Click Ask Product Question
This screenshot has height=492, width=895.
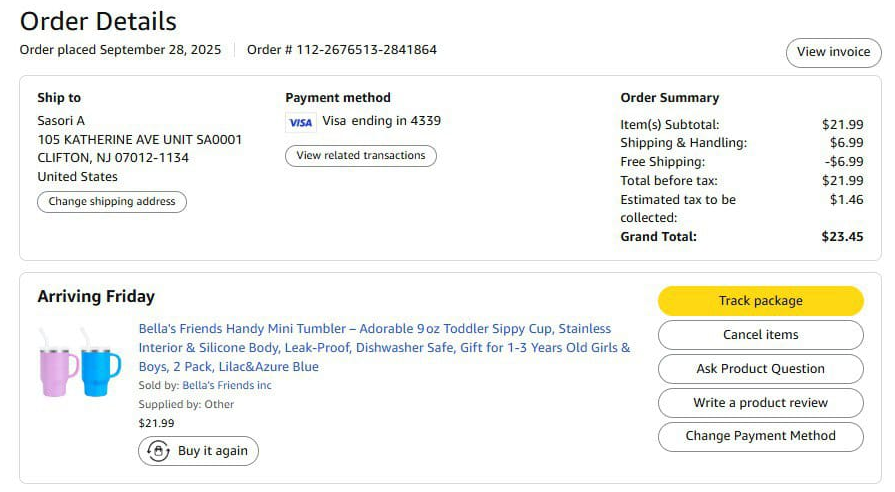(x=760, y=369)
